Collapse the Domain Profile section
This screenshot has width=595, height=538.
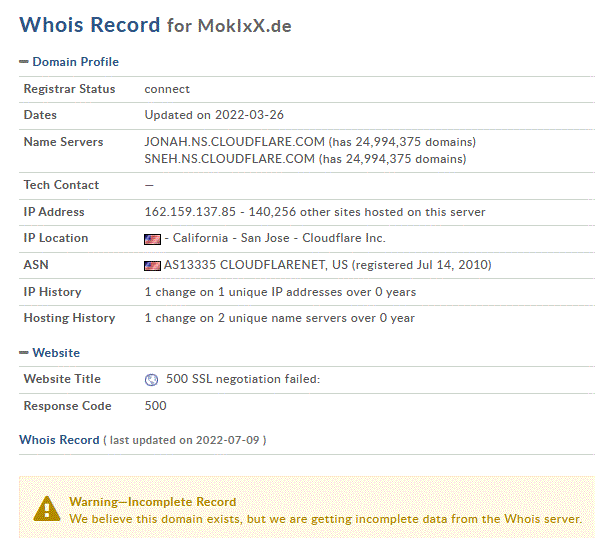point(24,62)
